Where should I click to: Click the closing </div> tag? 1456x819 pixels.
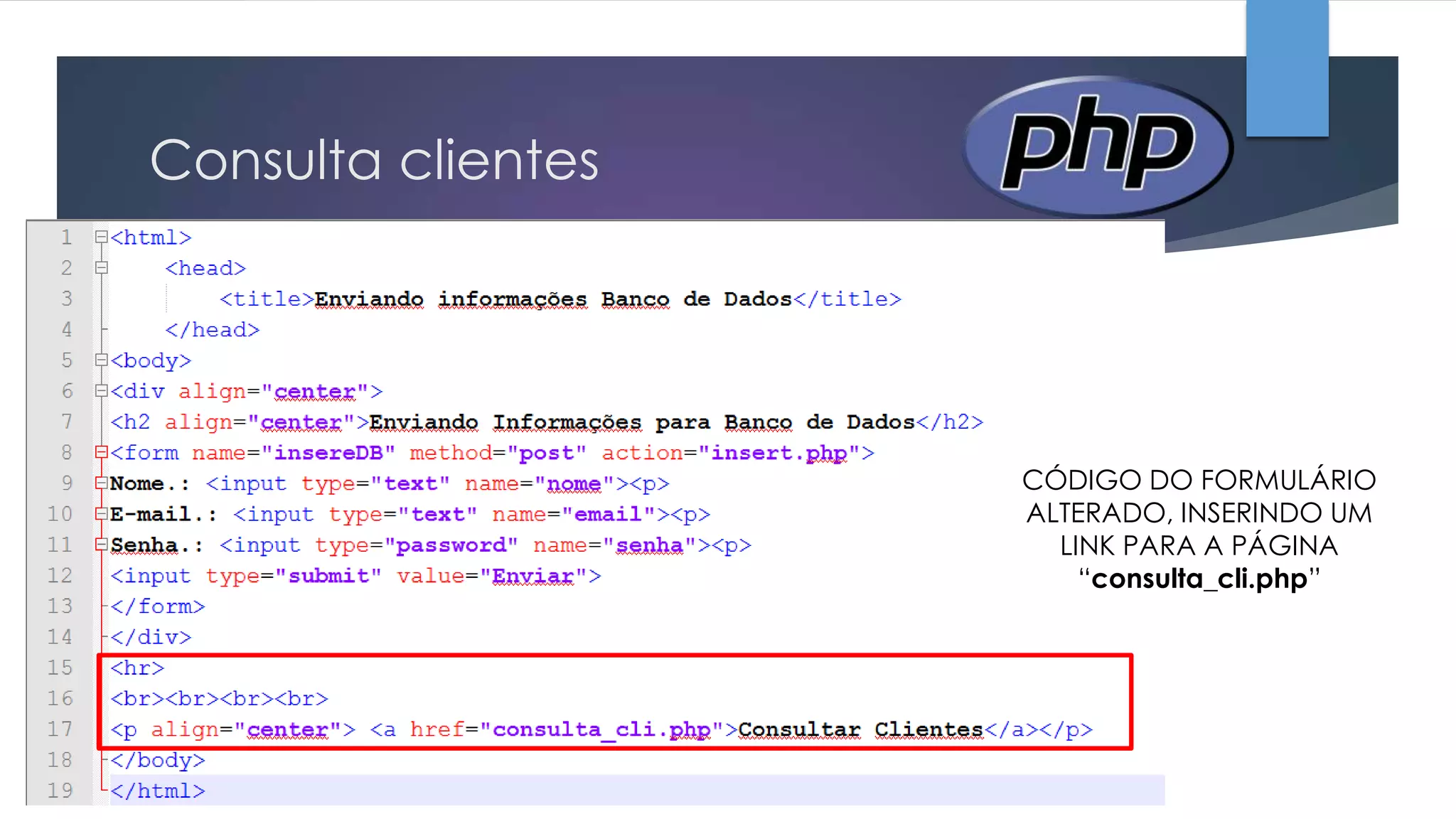151,637
